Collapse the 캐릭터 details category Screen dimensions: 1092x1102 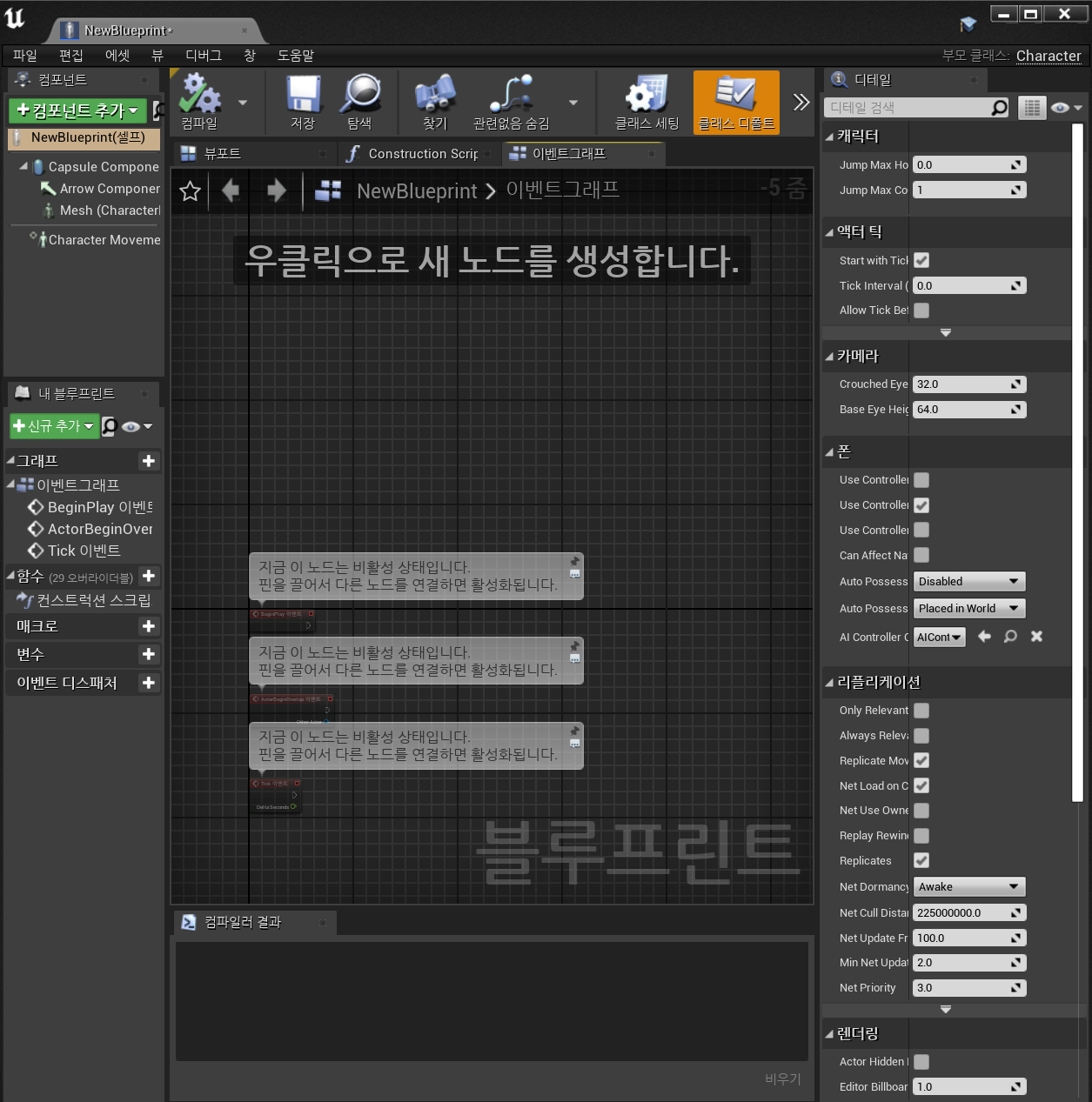[829, 137]
